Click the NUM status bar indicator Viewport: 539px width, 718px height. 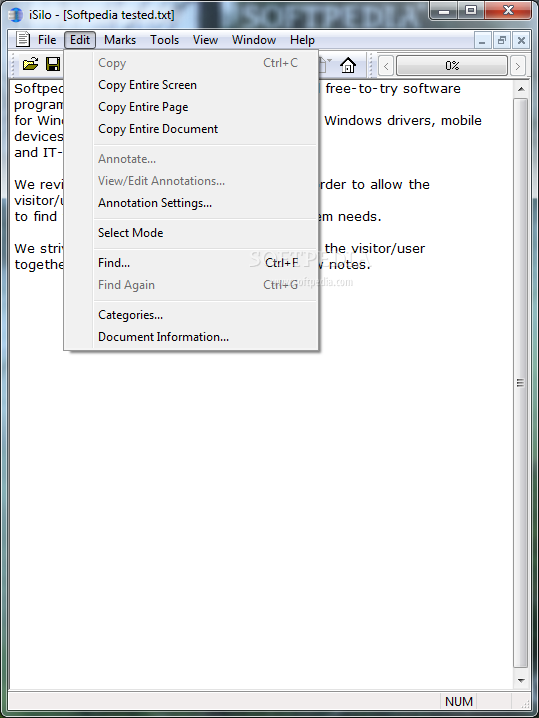pyautogui.click(x=458, y=702)
